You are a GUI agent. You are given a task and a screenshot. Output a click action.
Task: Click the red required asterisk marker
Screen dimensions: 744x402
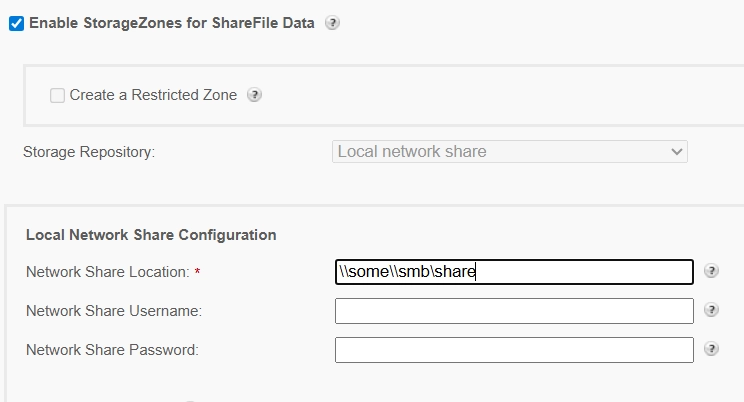point(197,272)
